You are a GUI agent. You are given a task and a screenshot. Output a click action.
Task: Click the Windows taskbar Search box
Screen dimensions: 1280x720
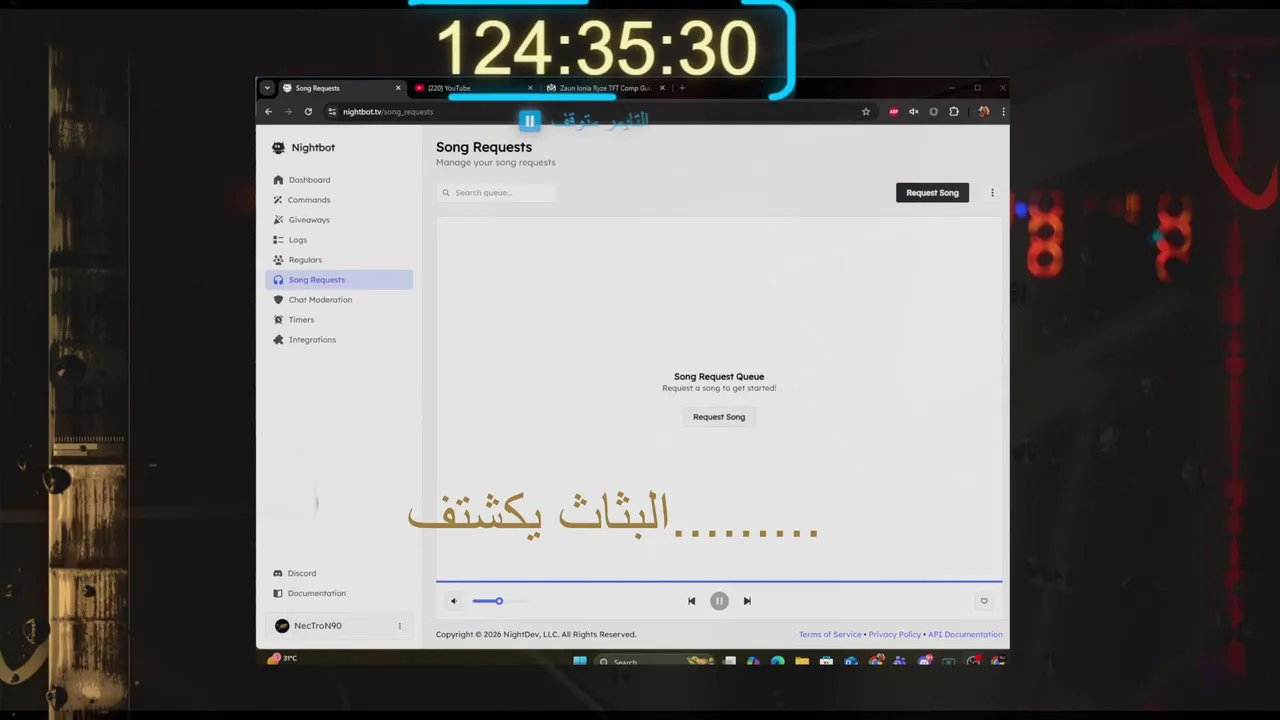coord(654,661)
